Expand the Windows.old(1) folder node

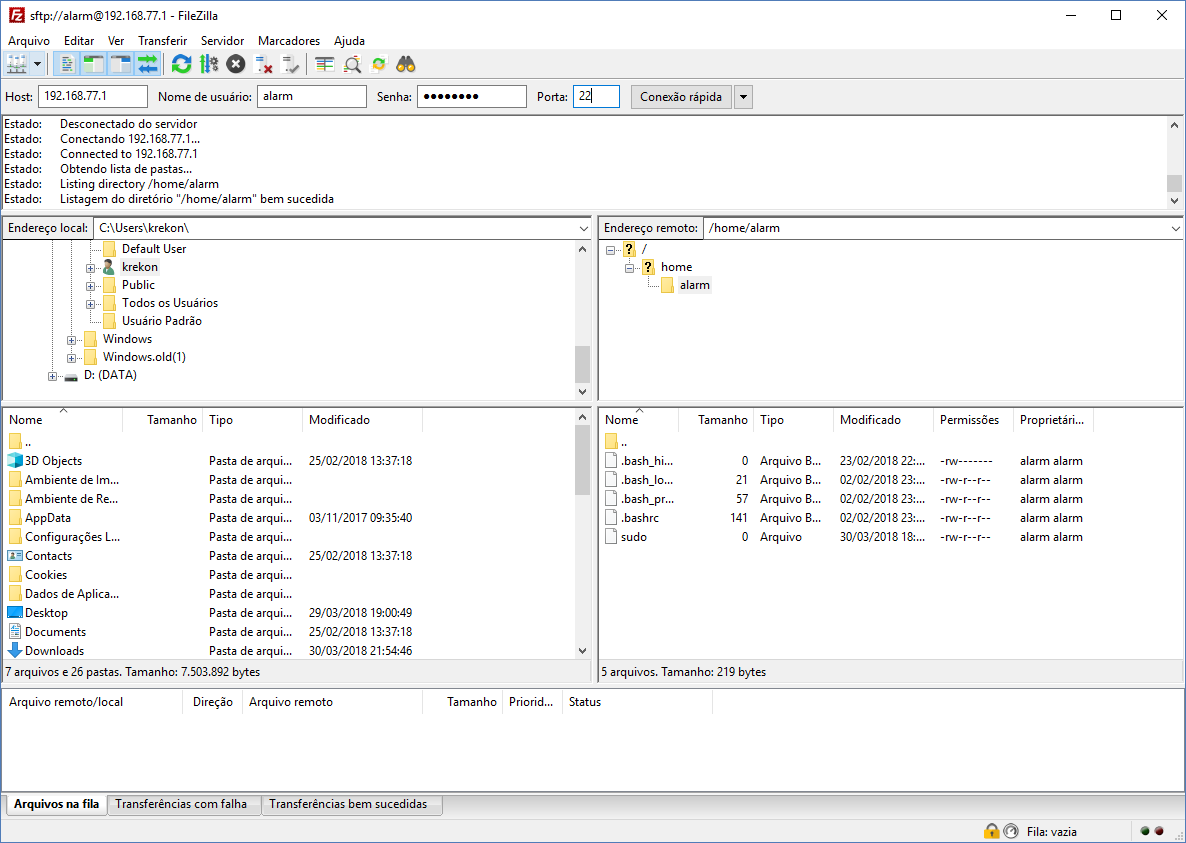point(71,358)
